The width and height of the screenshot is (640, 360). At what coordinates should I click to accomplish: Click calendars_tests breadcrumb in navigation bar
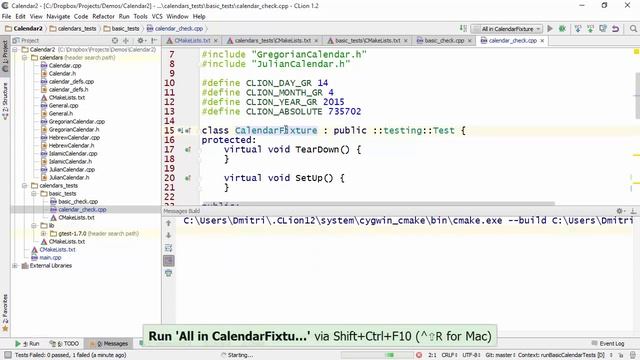point(73,29)
